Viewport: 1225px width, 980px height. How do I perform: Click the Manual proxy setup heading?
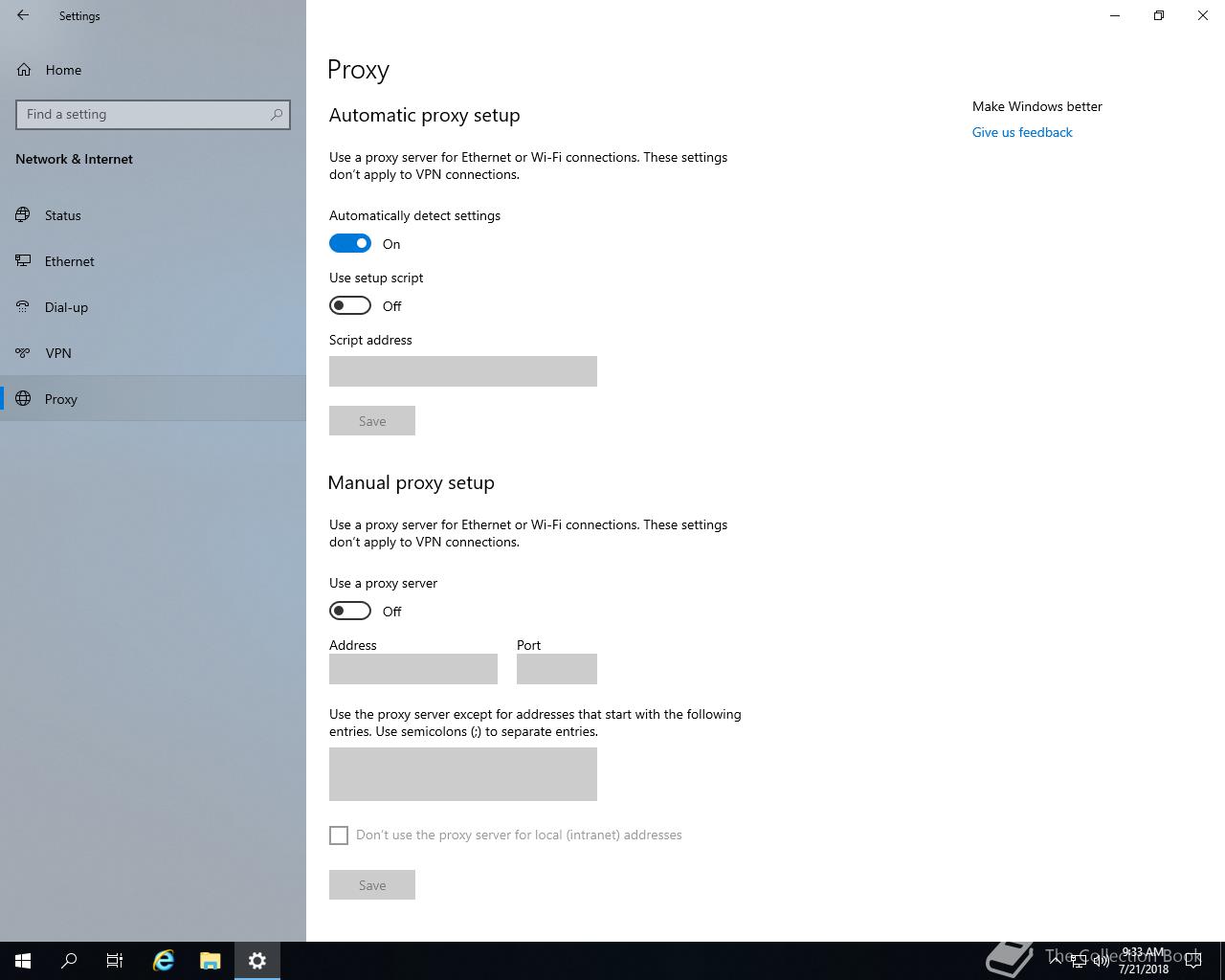pos(412,482)
